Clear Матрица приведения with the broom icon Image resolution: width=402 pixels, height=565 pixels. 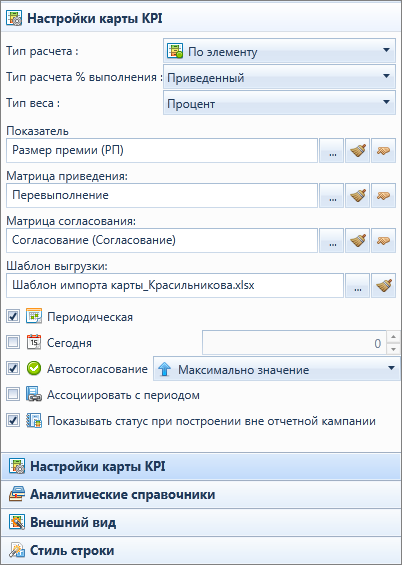(x=357, y=196)
